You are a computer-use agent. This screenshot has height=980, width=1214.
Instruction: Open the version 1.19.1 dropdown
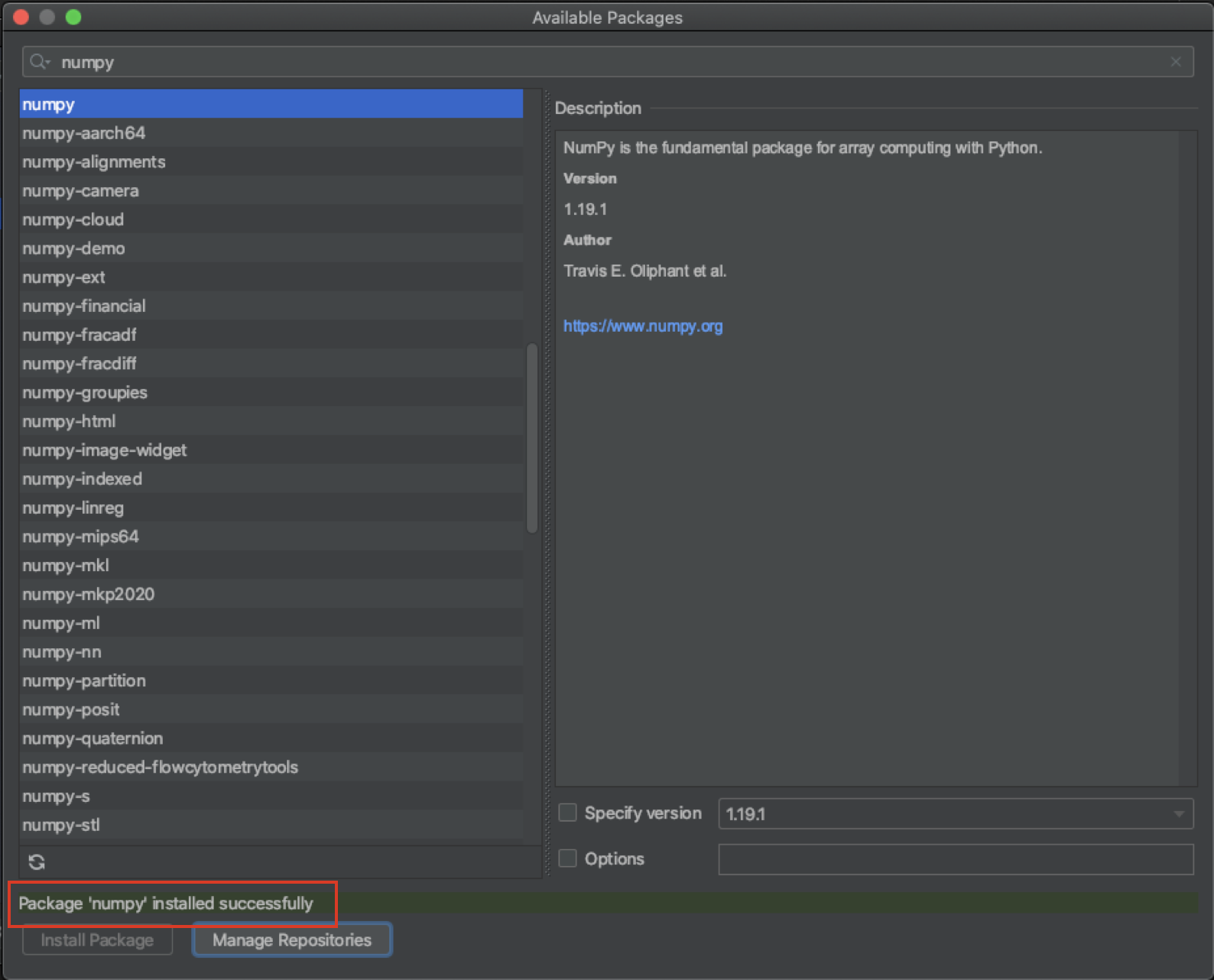956,813
